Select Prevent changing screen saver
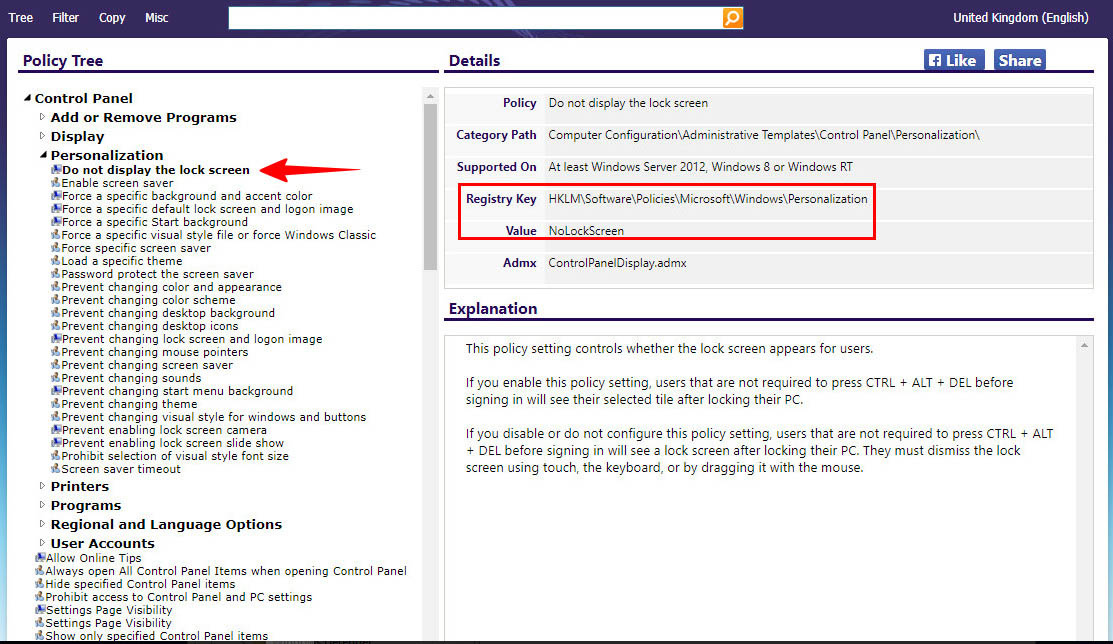Screen dimensions: 1113x644 point(147,365)
